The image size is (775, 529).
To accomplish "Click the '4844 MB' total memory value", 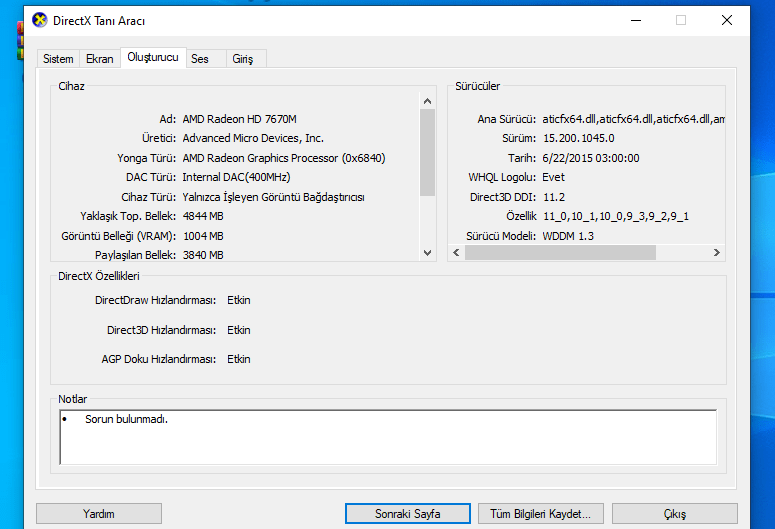I will click(x=203, y=216).
